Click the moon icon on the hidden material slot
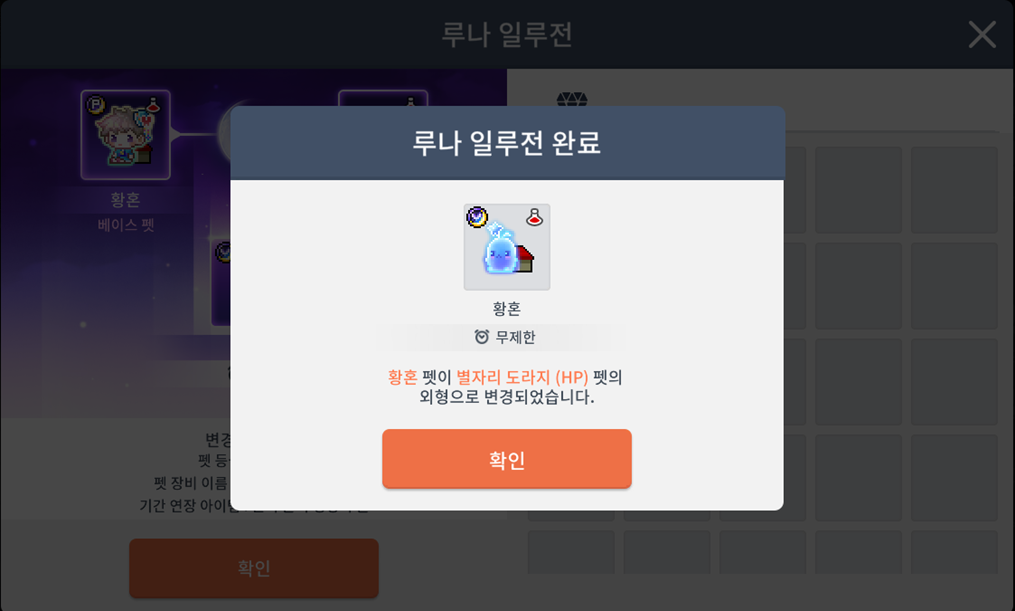The height and width of the screenshot is (611, 1015). pyautogui.click(x=223, y=251)
